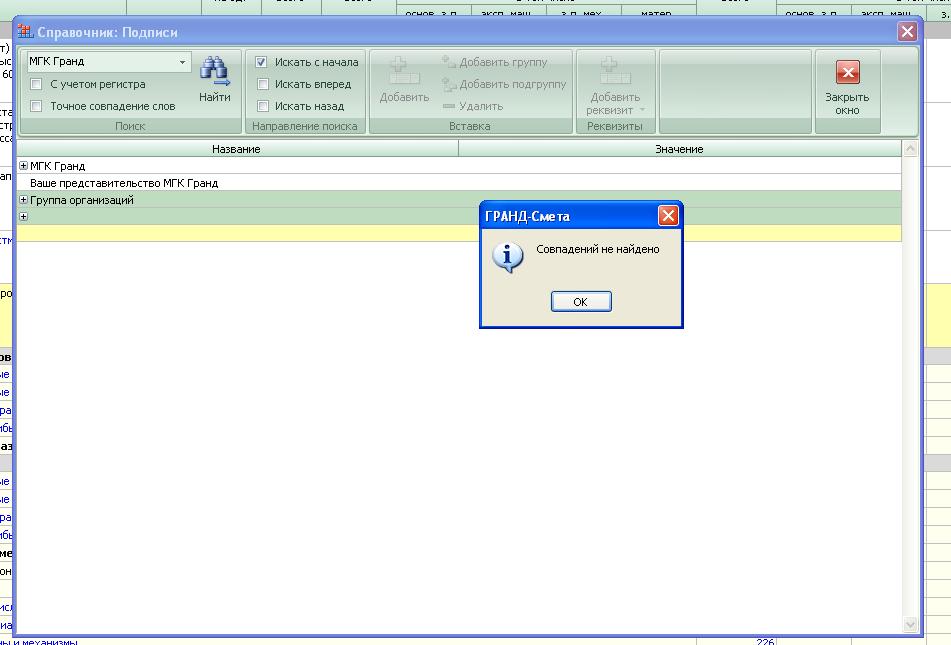Click the Значение column header
The height and width of the screenshot is (645, 951).
[680, 149]
